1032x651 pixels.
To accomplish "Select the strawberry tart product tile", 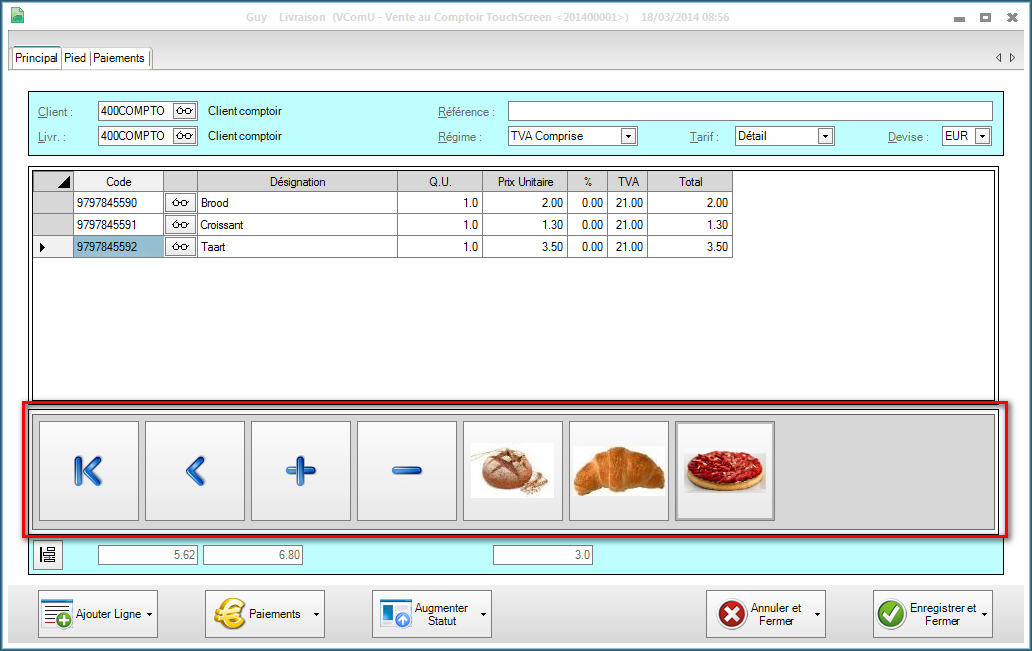I will coord(725,471).
